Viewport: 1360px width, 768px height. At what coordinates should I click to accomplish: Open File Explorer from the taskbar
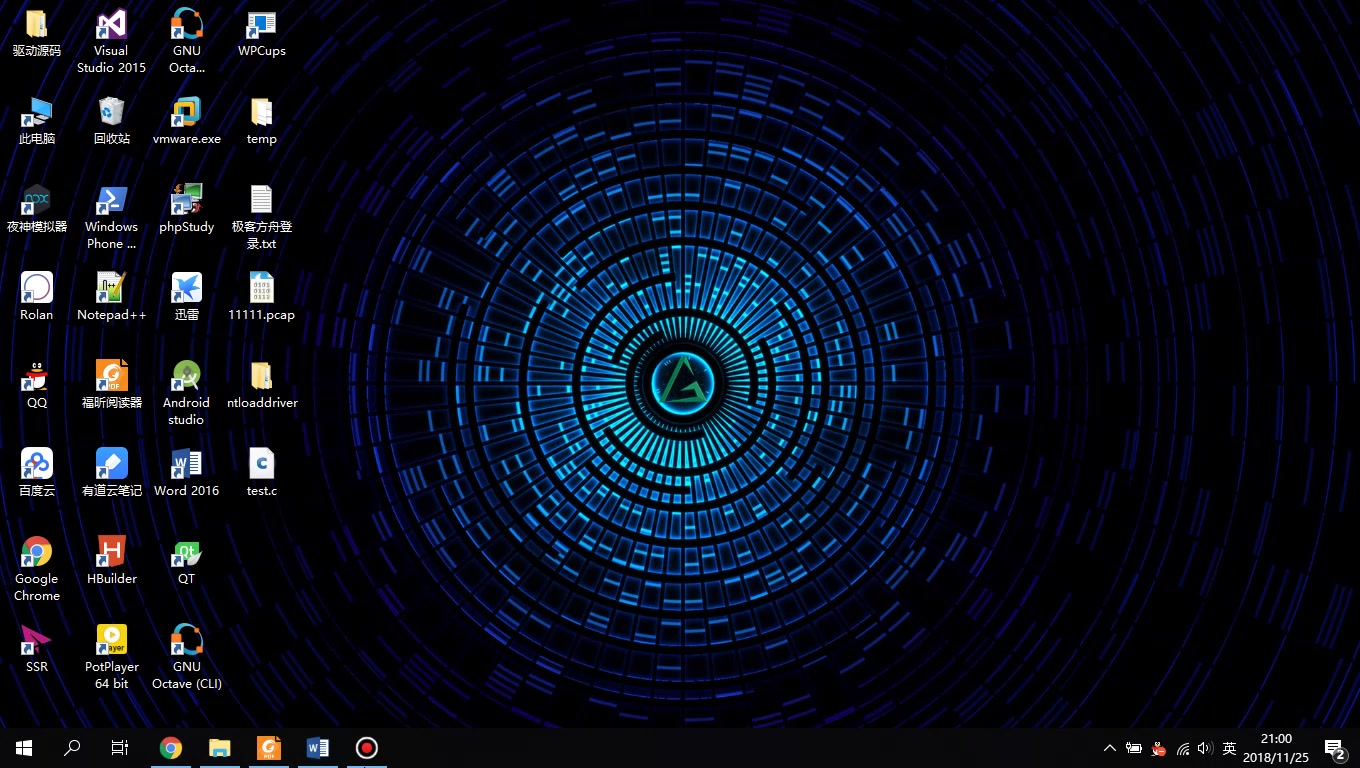pos(219,748)
